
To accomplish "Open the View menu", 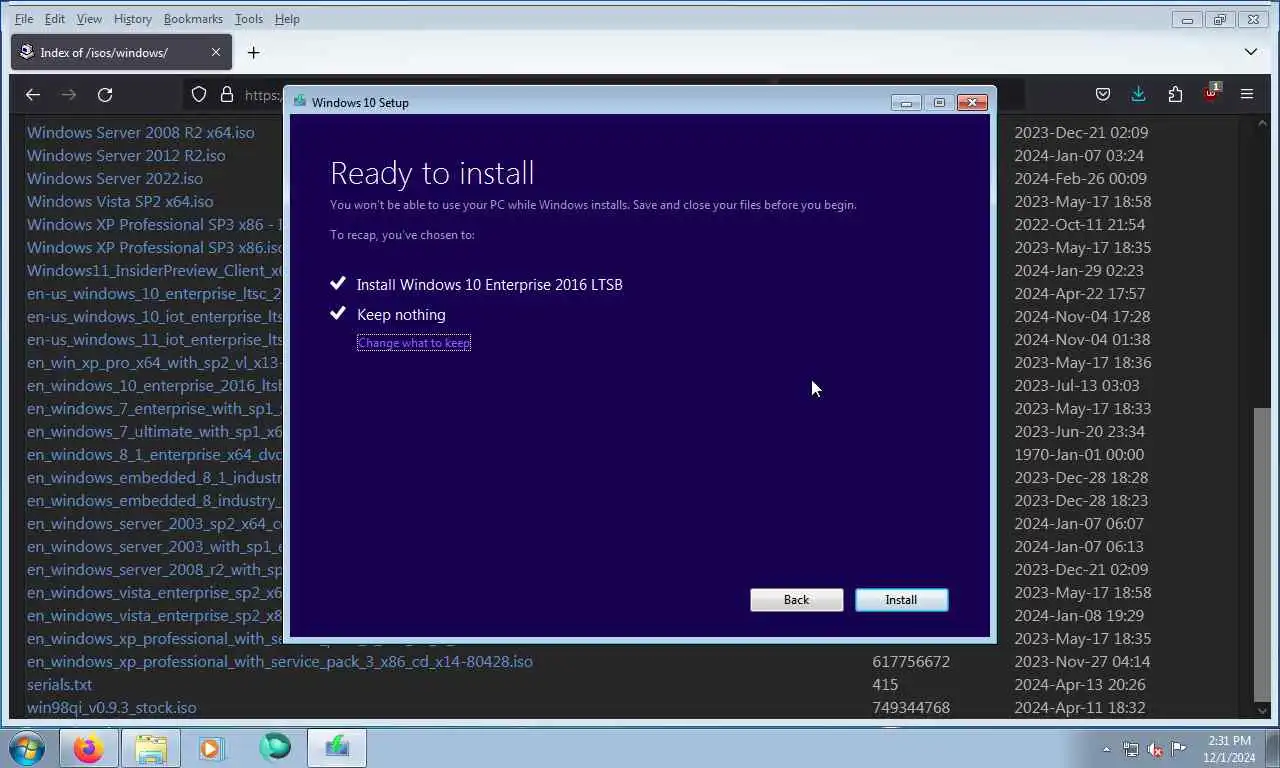I will coord(89,19).
